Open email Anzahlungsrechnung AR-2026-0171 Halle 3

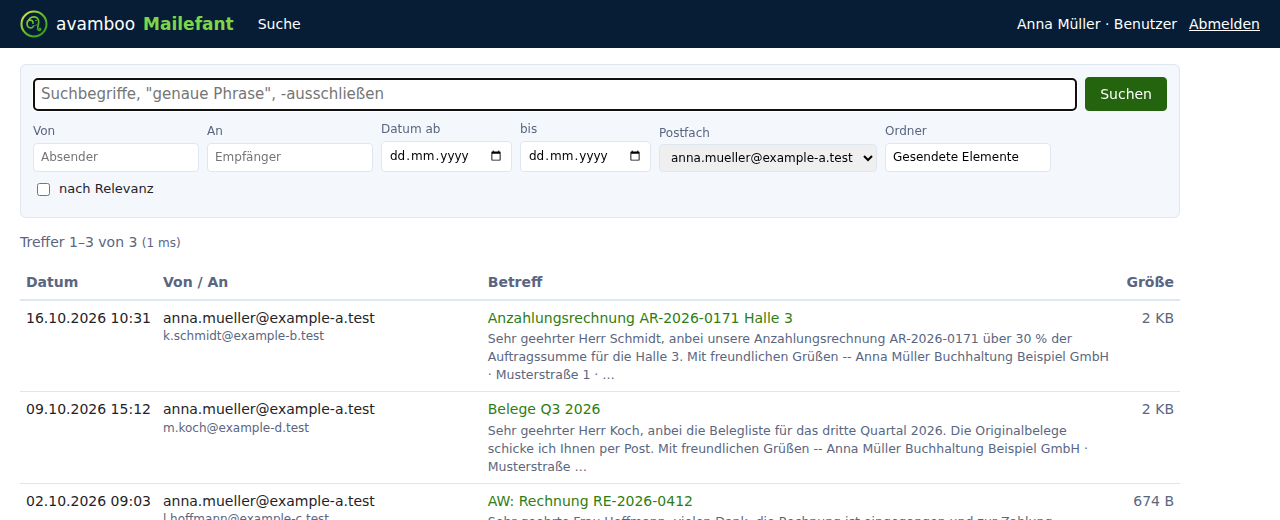(x=640, y=318)
